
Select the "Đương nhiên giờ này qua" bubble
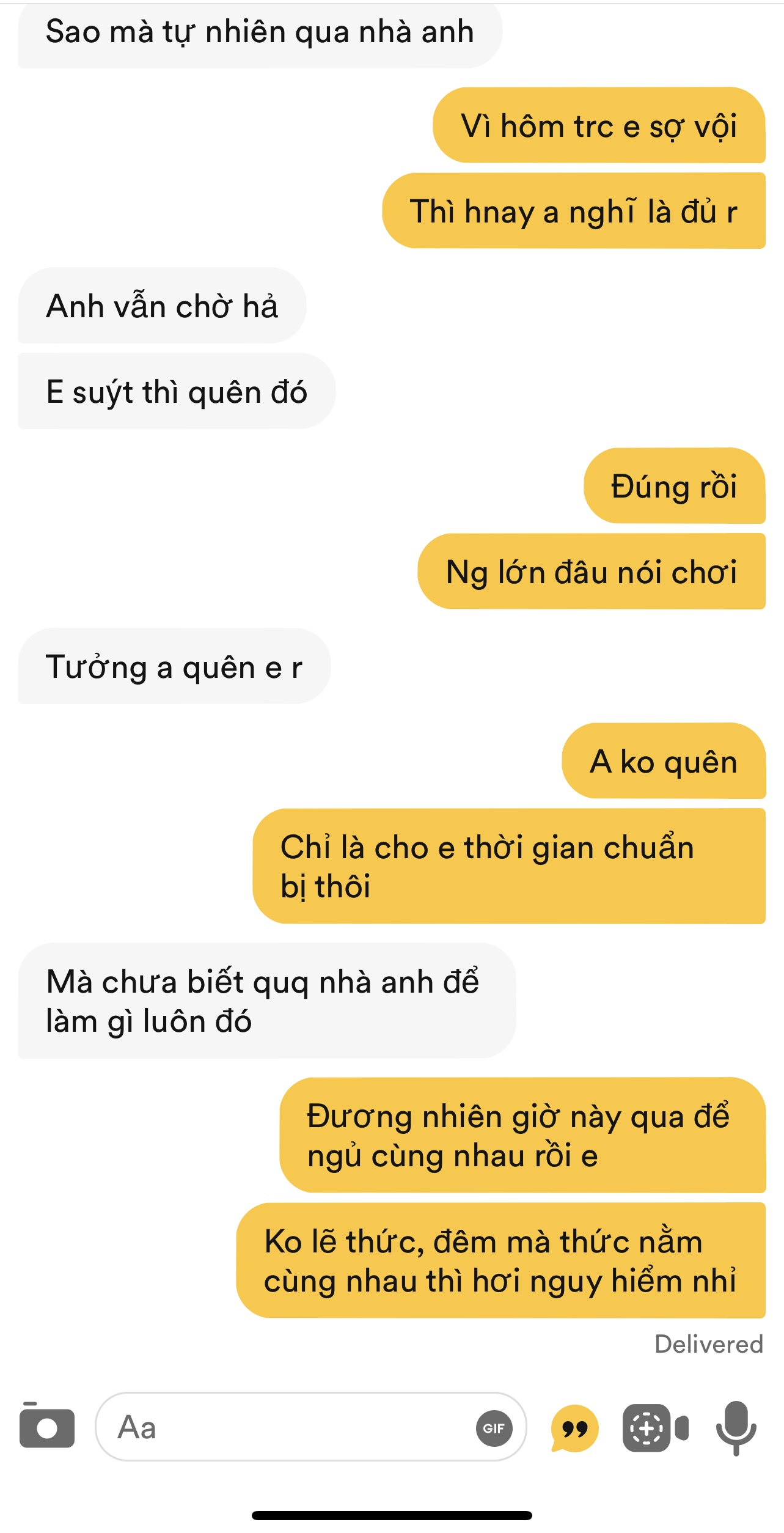pos(522,1135)
